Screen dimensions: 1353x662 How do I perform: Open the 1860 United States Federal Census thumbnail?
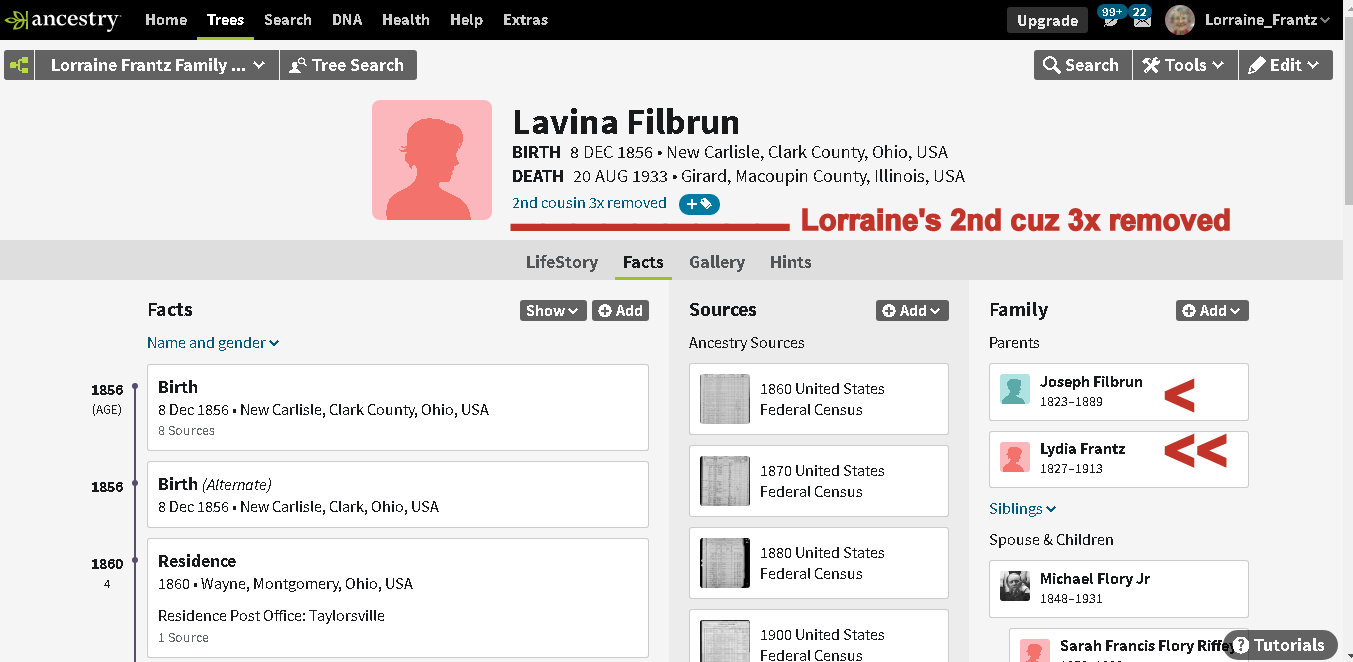(725, 399)
